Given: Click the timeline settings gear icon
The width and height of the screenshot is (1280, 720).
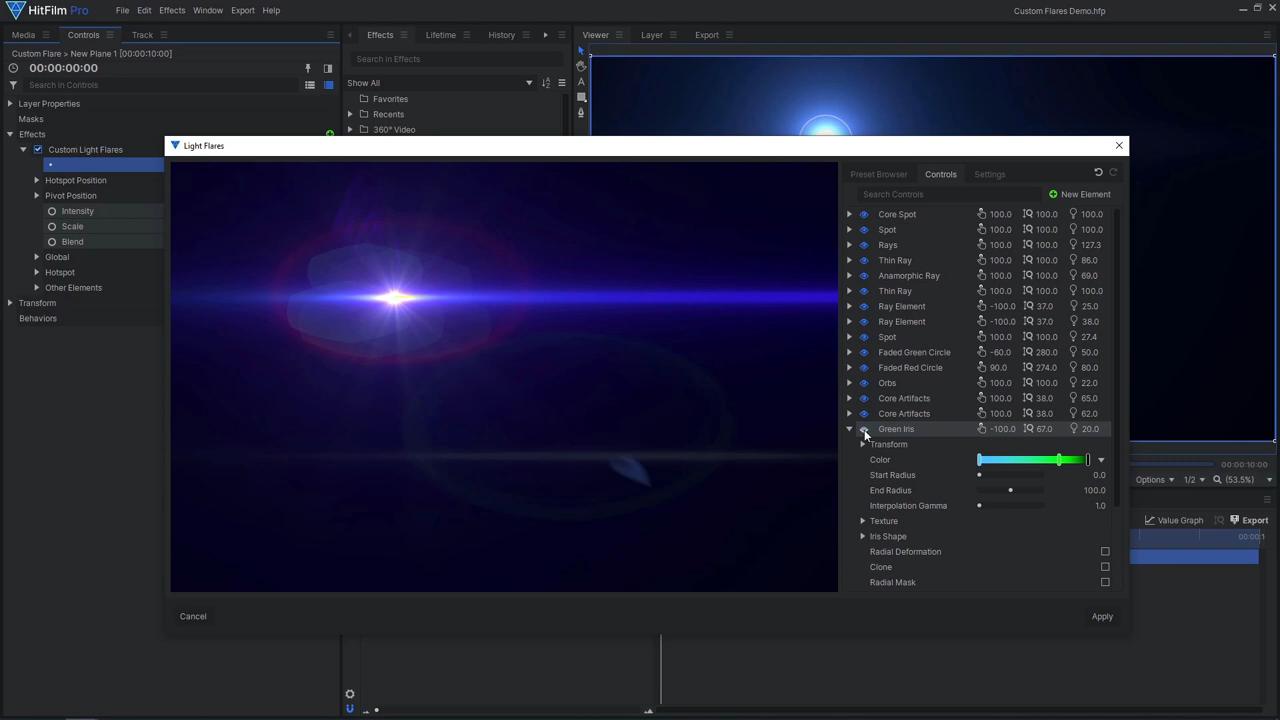Looking at the screenshot, I should click(x=350, y=694).
